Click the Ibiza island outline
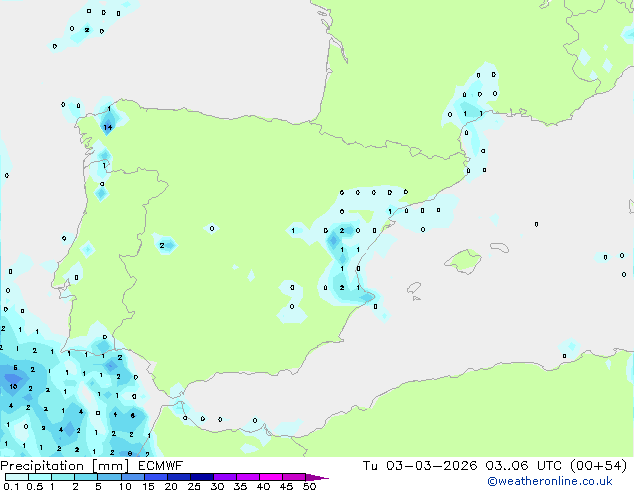Screen dimensions: 634x490 [x=414, y=288]
